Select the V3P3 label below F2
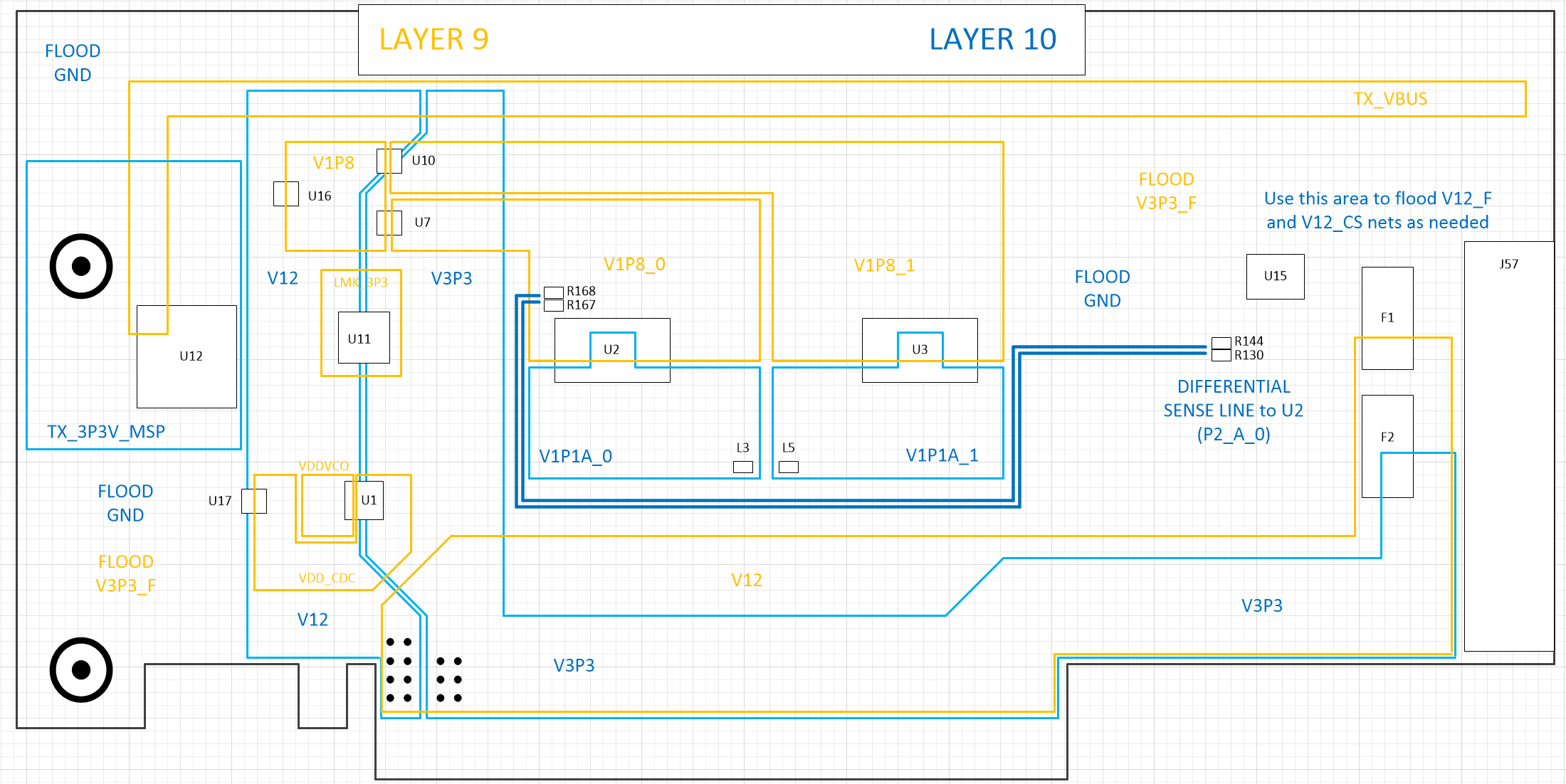1566x784 pixels. (x=1262, y=605)
